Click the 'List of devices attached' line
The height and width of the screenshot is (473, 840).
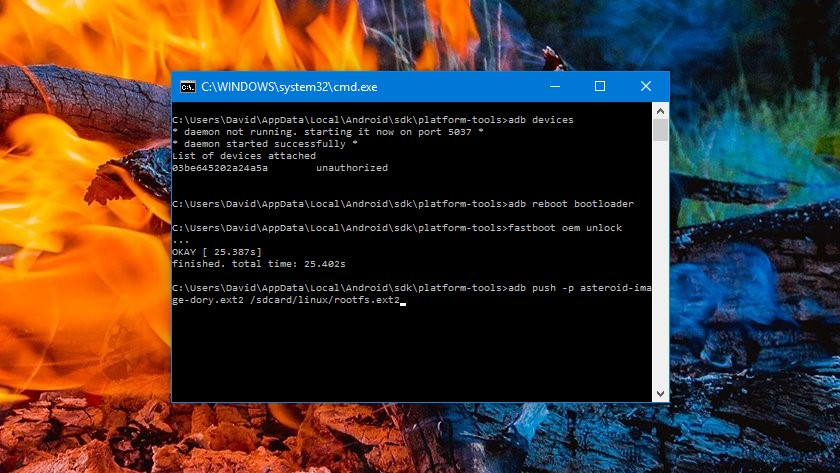(x=244, y=156)
